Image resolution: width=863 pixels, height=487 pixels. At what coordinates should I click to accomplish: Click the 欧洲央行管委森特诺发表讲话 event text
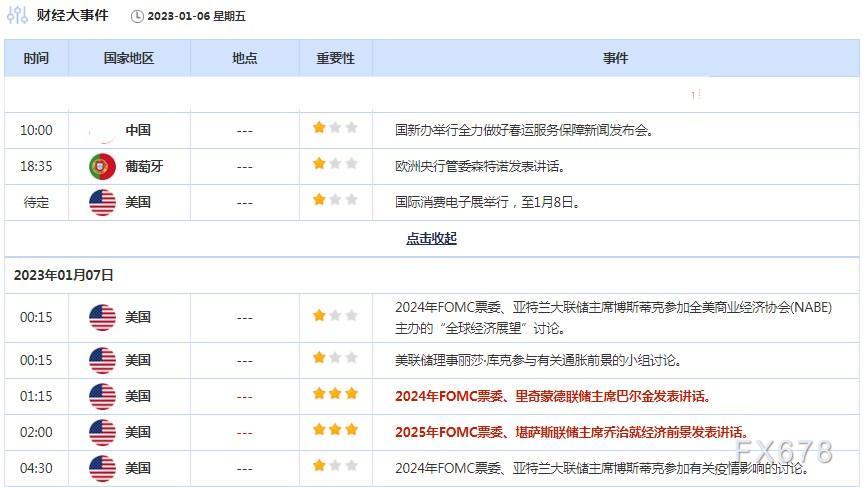point(480,166)
